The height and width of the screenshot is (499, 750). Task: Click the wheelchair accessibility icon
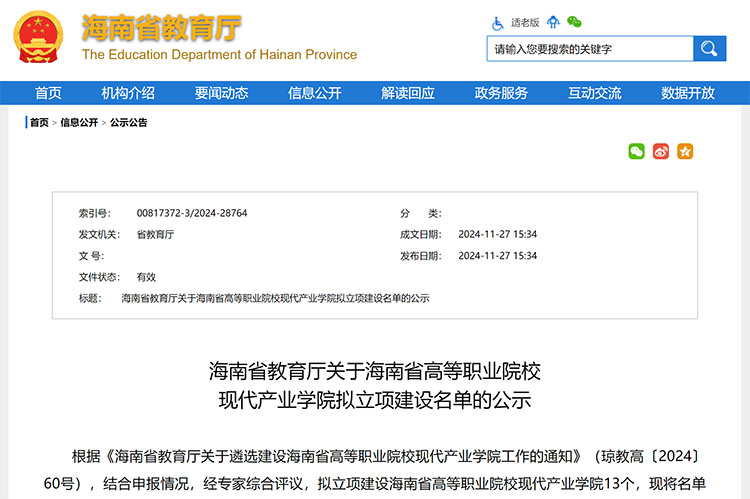[x=498, y=22]
